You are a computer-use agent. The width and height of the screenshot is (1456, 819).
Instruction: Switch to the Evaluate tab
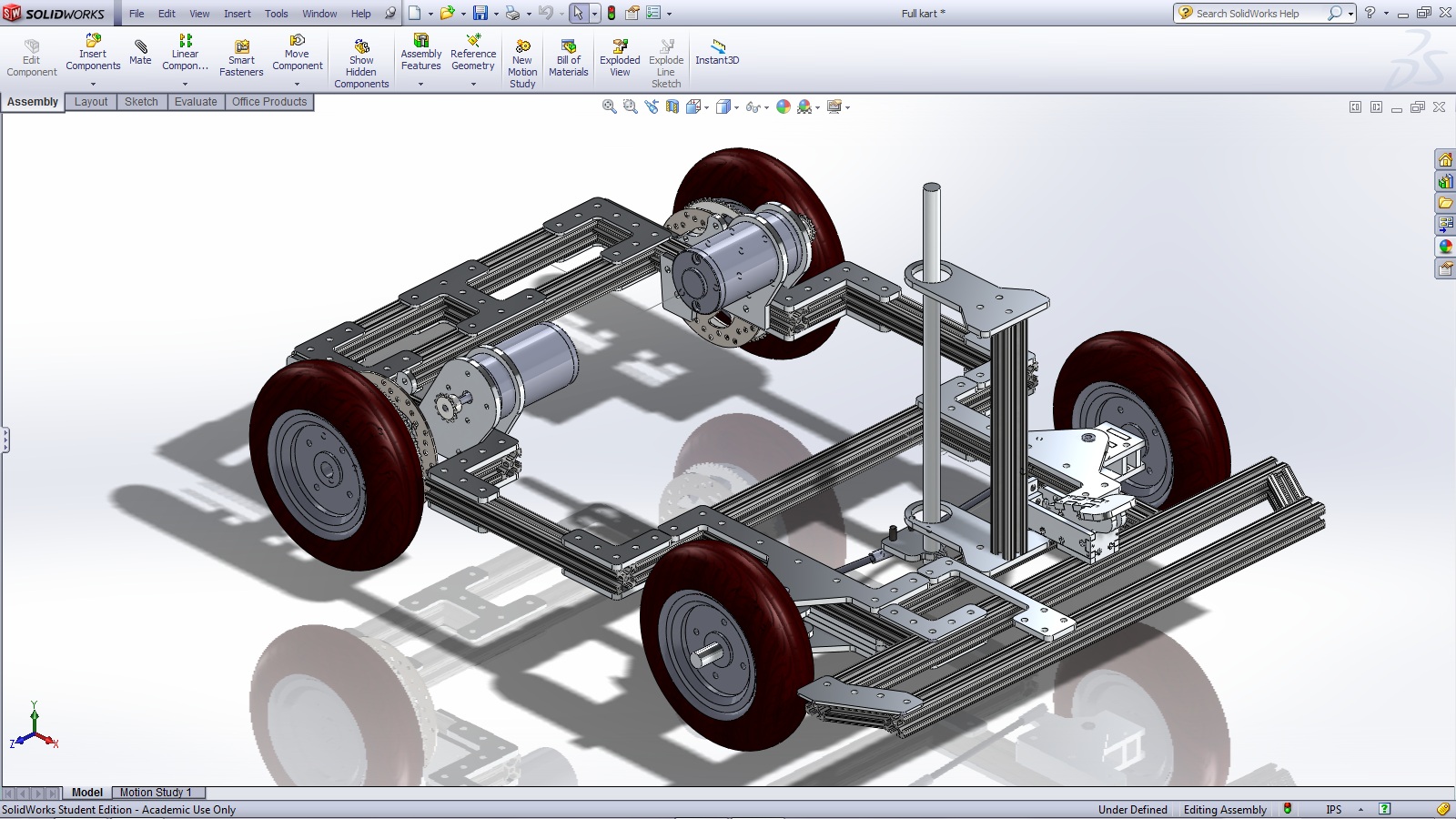pyautogui.click(x=196, y=102)
